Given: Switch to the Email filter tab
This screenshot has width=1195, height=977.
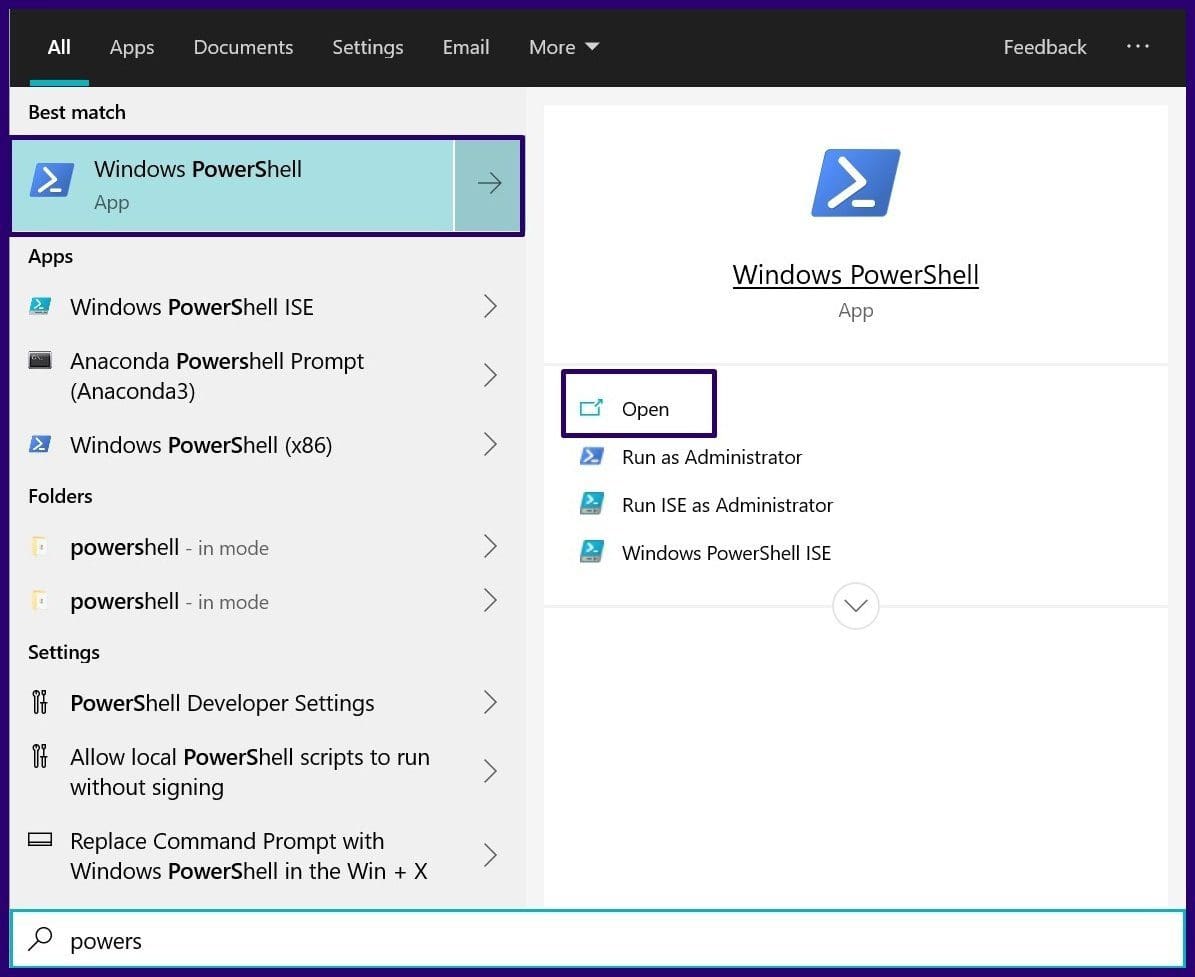Looking at the screenshot, I should click(x=466, y=47).
